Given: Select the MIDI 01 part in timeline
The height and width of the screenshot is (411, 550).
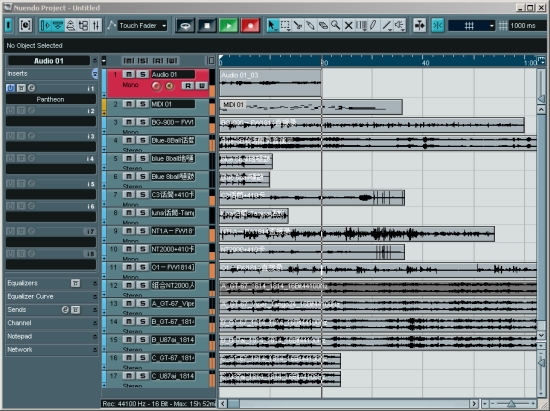Looking at the screenshot, I should tap(311, 107).
